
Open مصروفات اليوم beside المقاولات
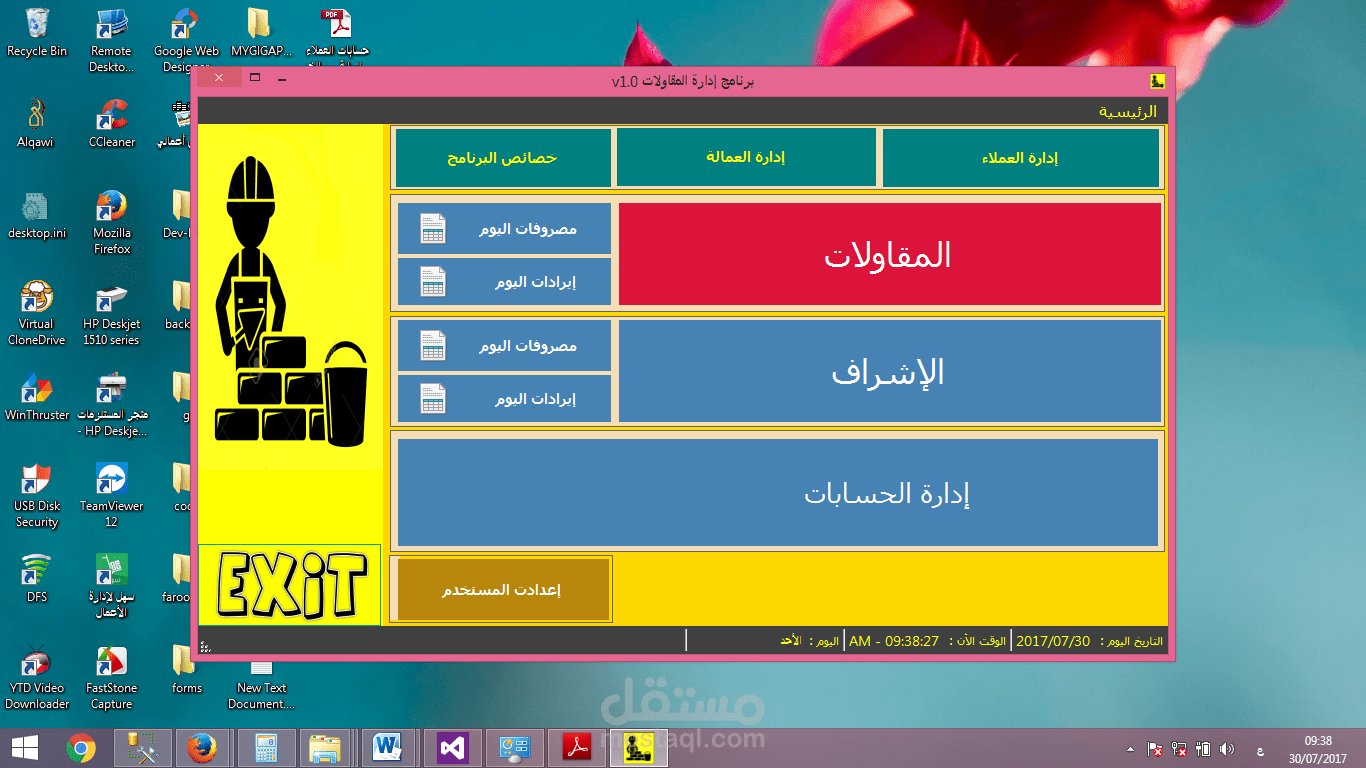pos(504,229)
